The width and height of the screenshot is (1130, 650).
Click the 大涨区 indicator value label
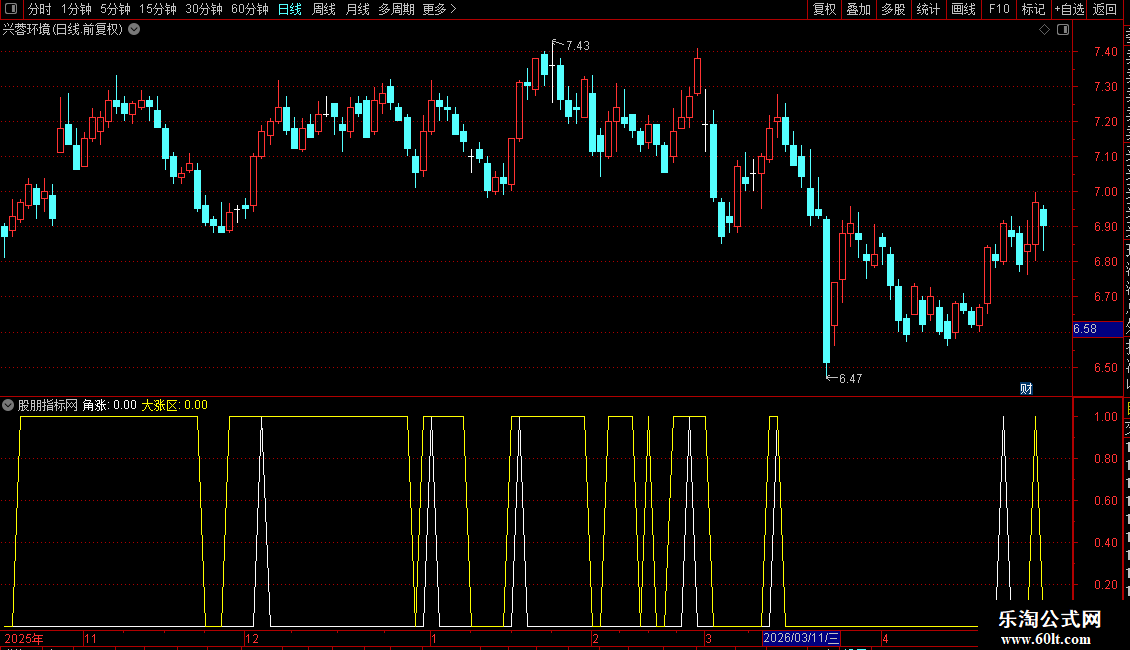coord(174,405)
